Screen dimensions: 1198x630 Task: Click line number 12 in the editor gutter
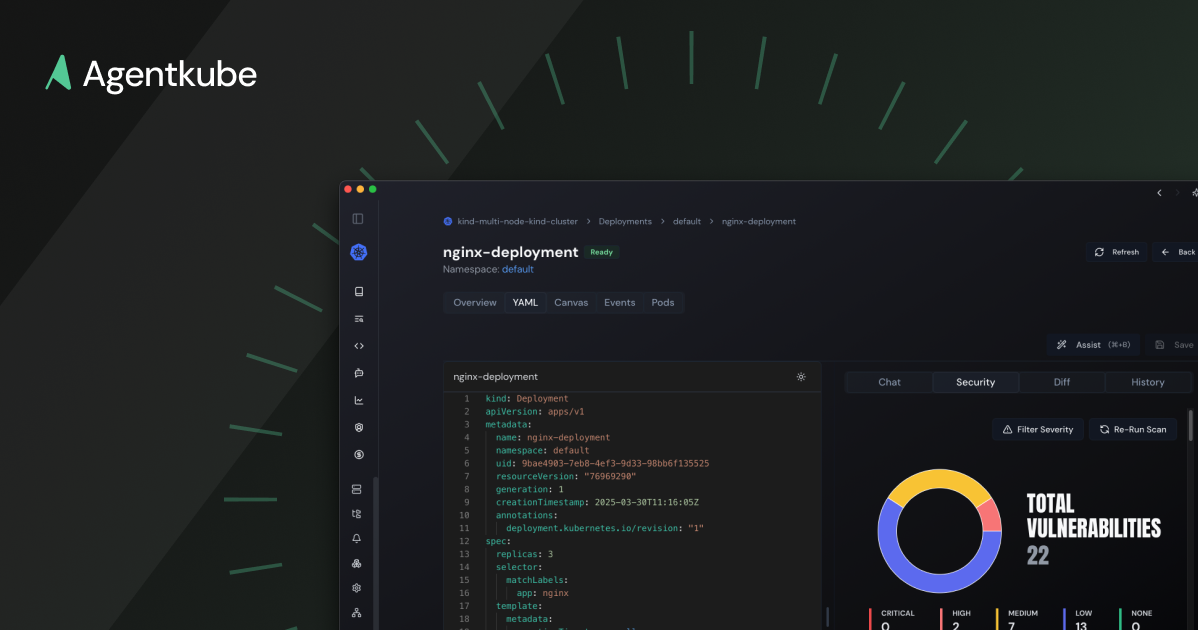(x=464, y=541)
